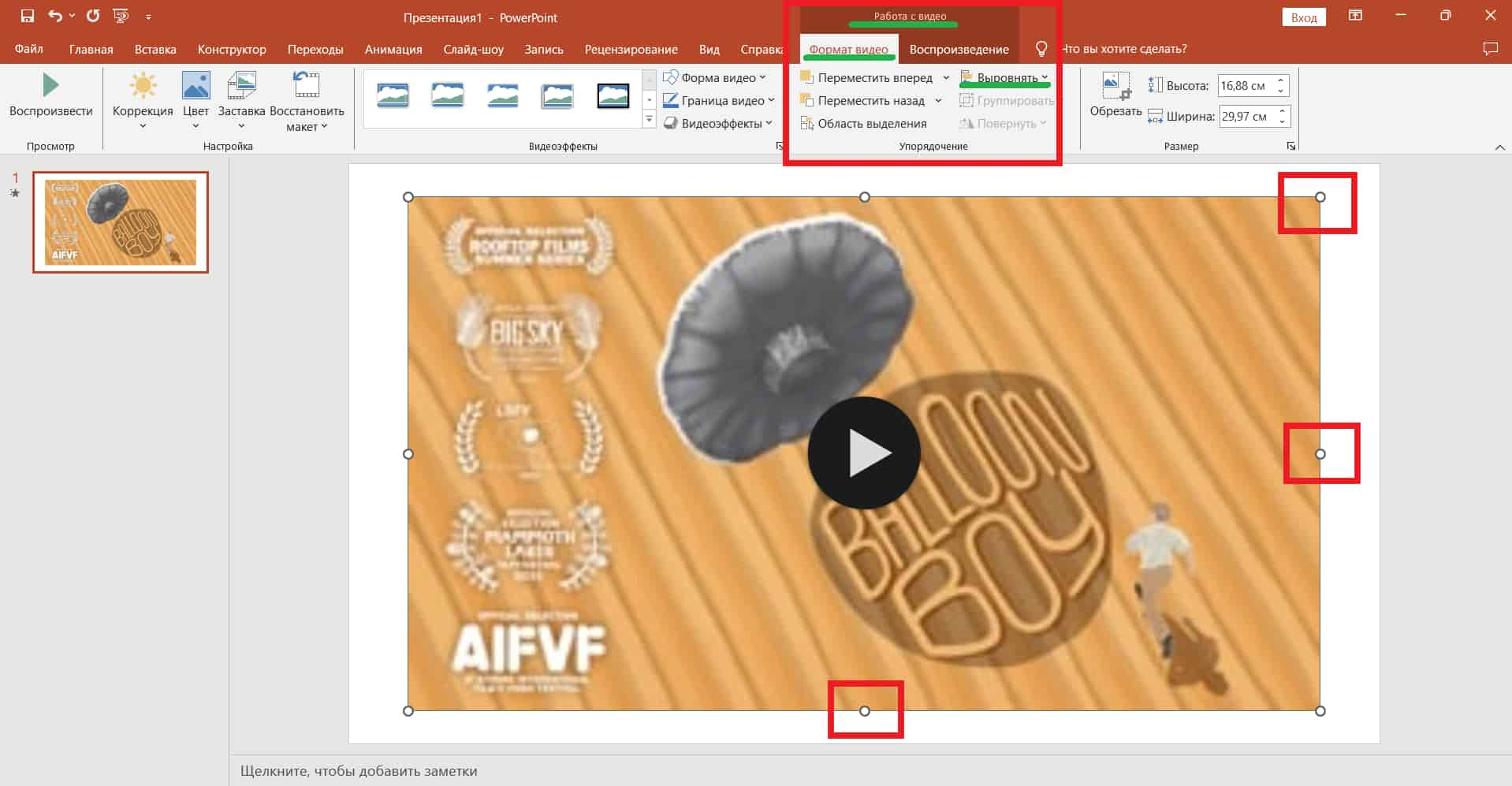Play the video using center play button
Image resolution: width=1512 pixels, height=786 pixels.
(x=864, y=453)
